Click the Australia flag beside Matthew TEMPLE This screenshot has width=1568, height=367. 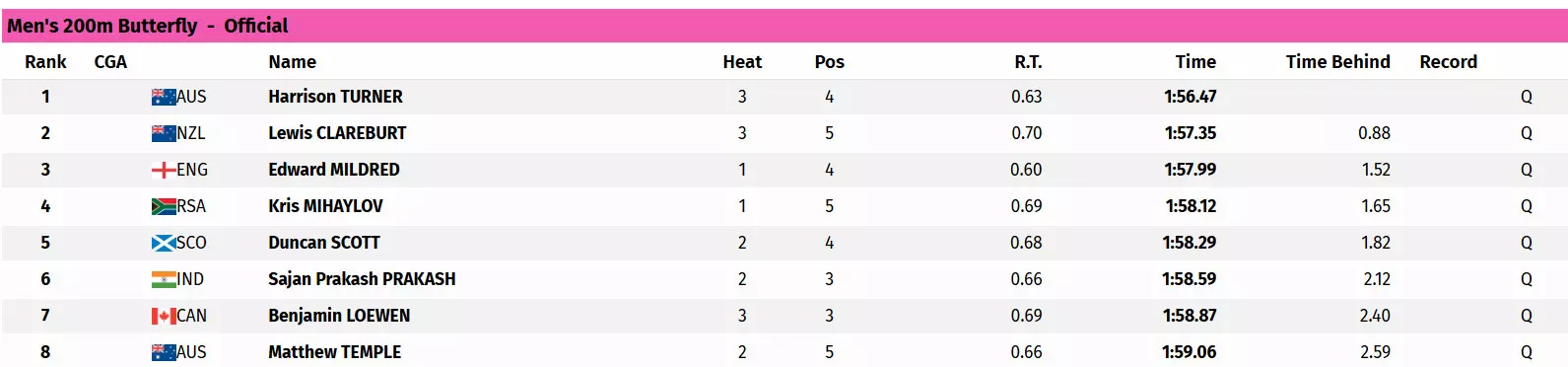164,352
